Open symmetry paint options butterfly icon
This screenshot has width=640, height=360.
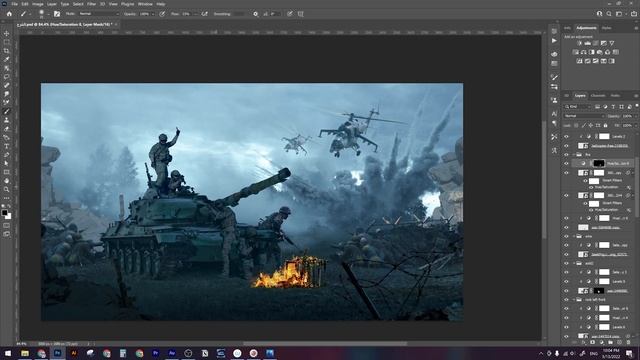point(300,14)
